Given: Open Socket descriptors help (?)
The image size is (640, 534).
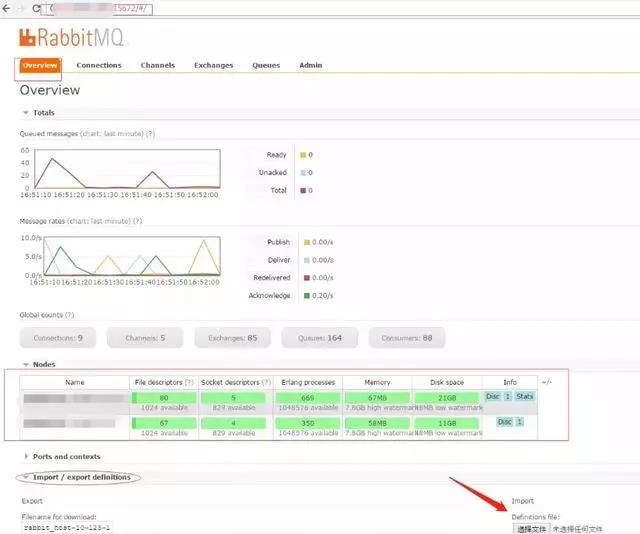Looking at the screenshot, I should pos(266,383).
